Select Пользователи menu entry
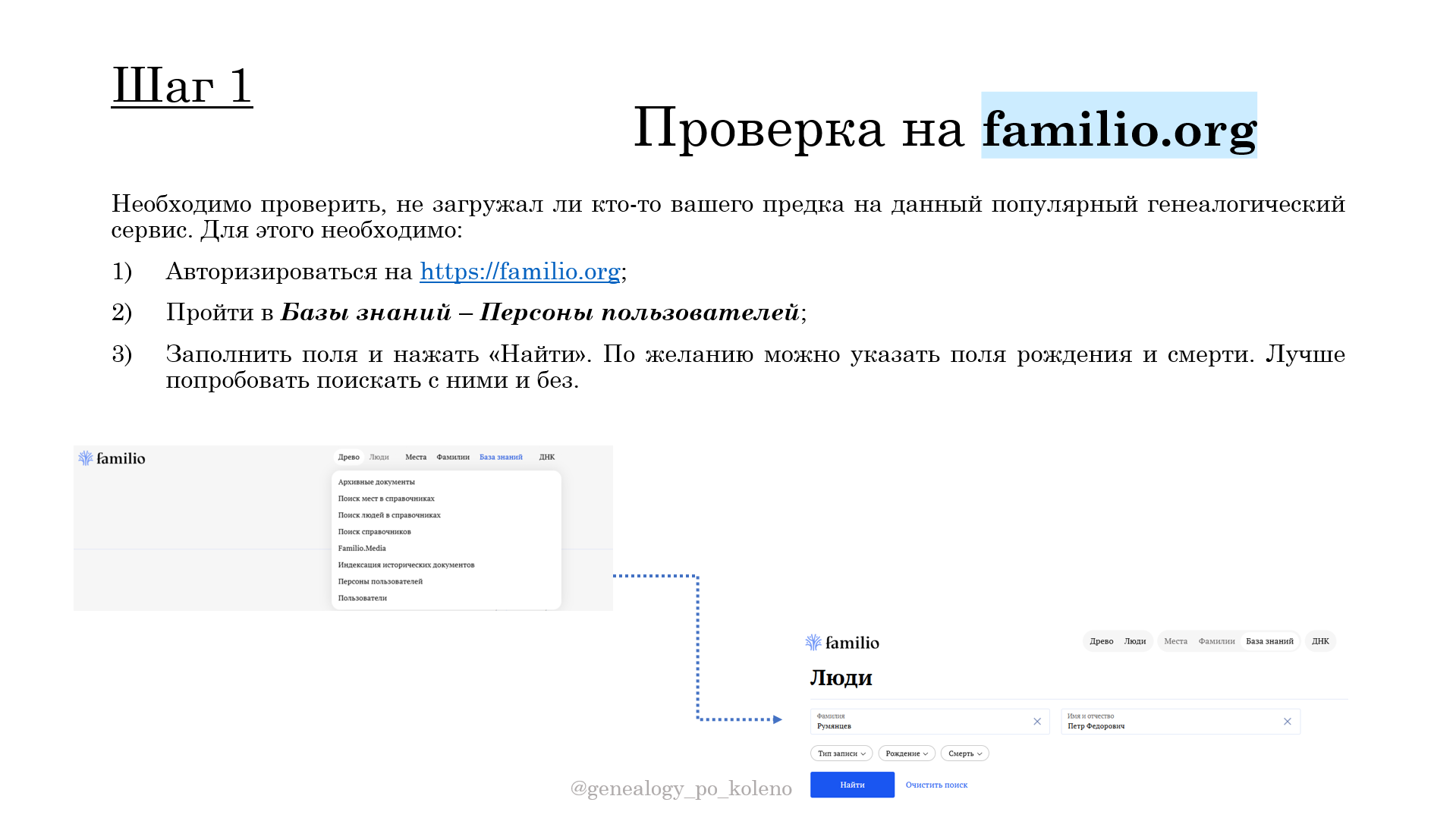The width and height of the screenshot is (1456, 818). (362, 598)
